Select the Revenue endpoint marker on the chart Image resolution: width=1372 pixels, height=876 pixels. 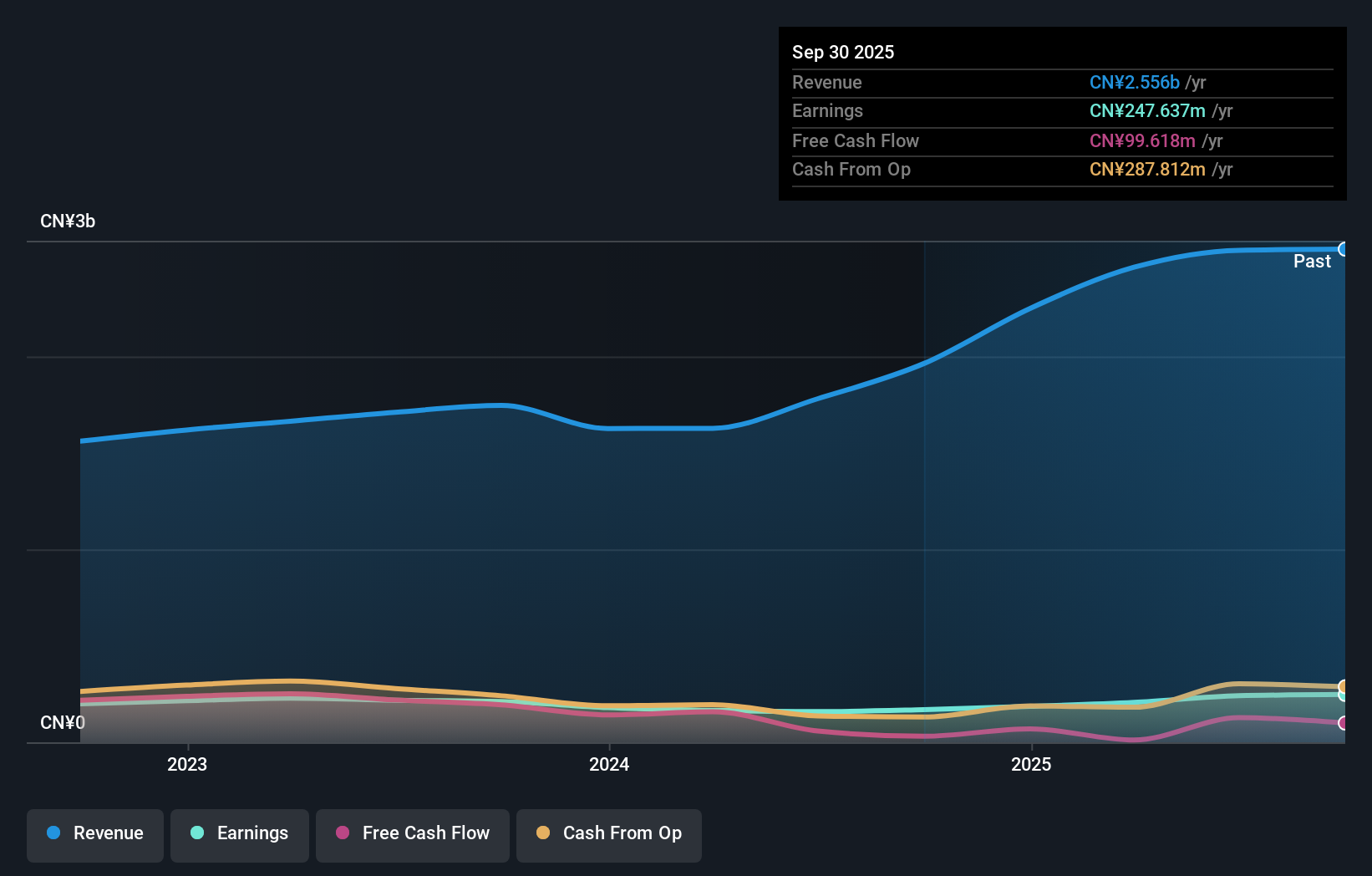click(1344, 249)
